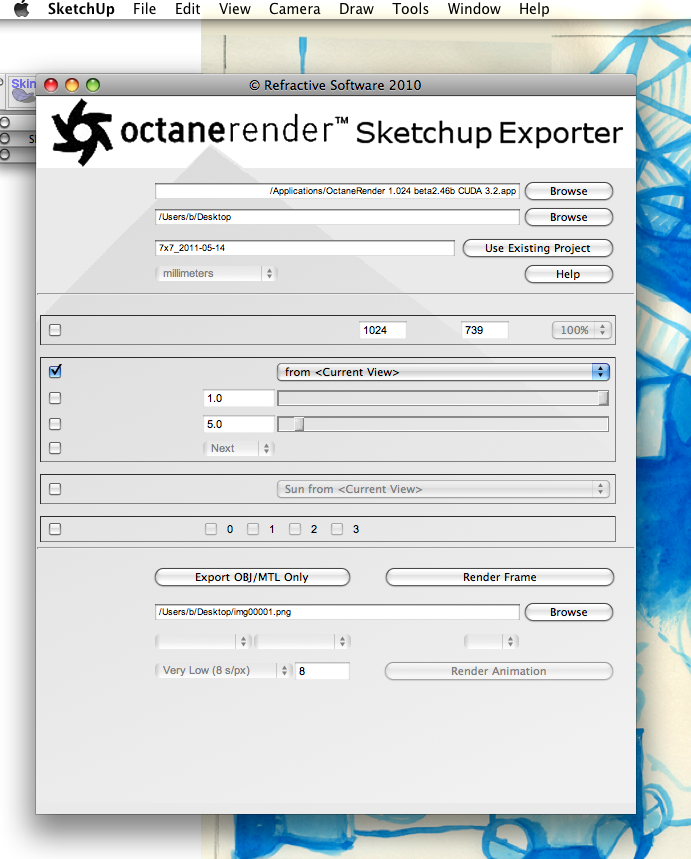Open the Sun from <Current View> dropdown
The width and height of the screenshot is (691, 859).
tap(443, 489)
